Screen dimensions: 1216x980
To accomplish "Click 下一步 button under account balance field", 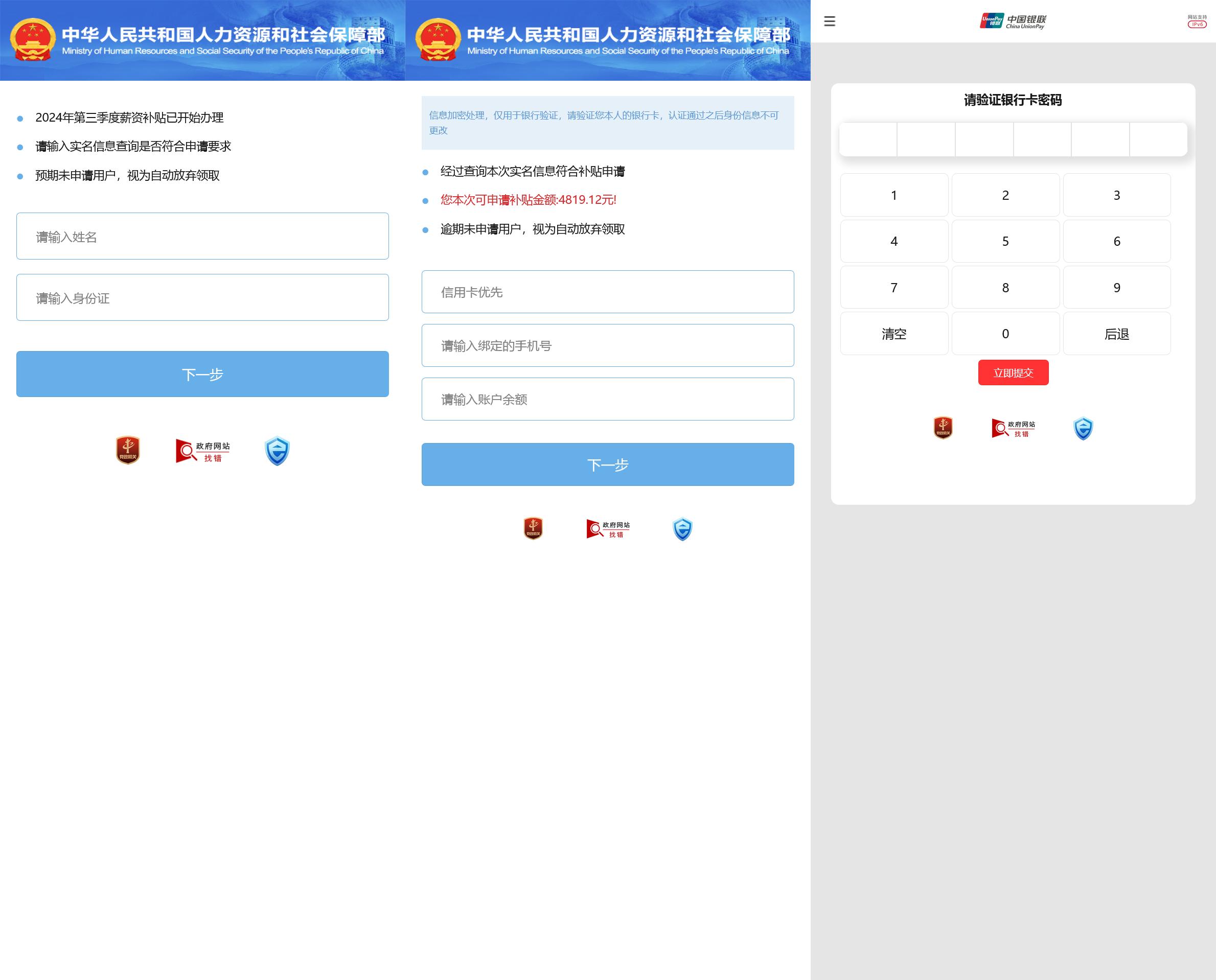I will tap(608, 464).
